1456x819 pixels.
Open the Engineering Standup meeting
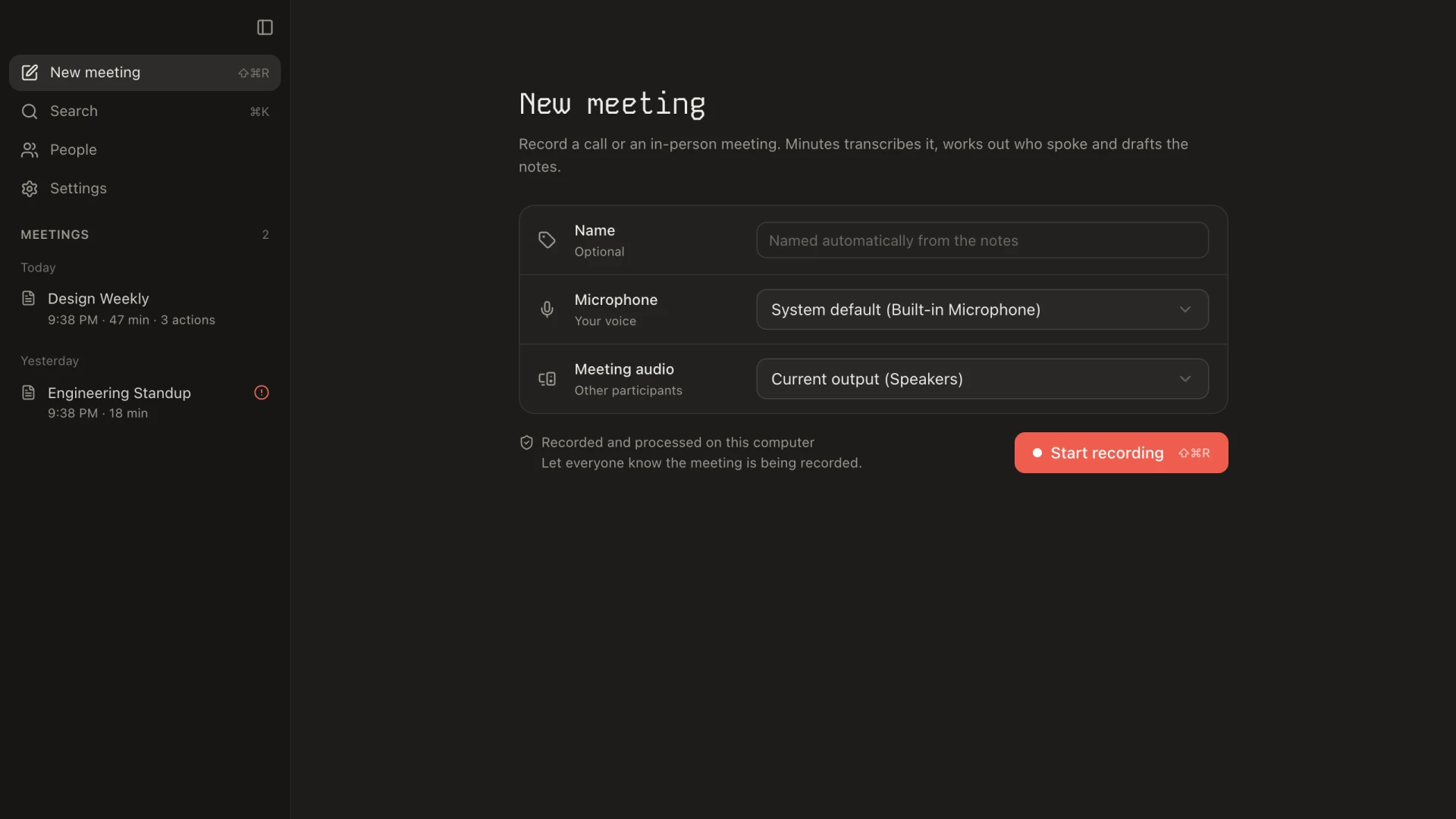tap(145, 403)
